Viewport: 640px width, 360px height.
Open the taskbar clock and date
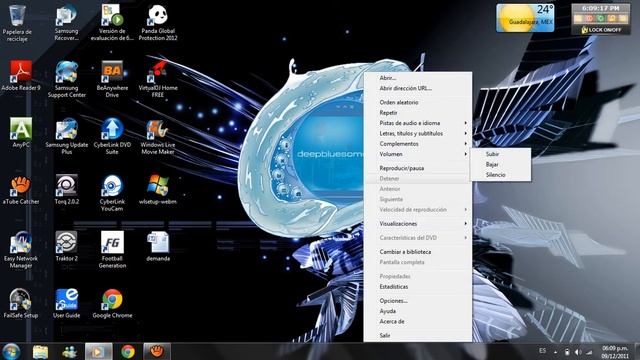pyautogui.click(x=614, y=352)
